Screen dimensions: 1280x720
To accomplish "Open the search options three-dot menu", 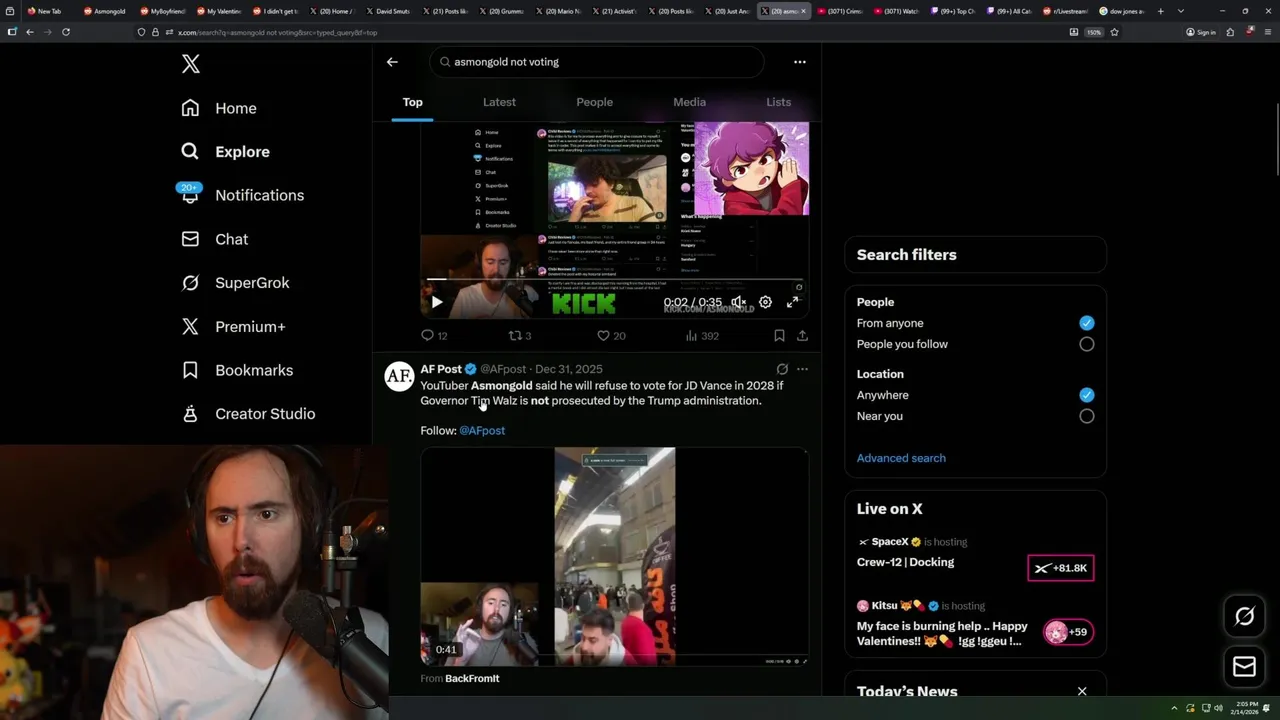I will [800, 62].
